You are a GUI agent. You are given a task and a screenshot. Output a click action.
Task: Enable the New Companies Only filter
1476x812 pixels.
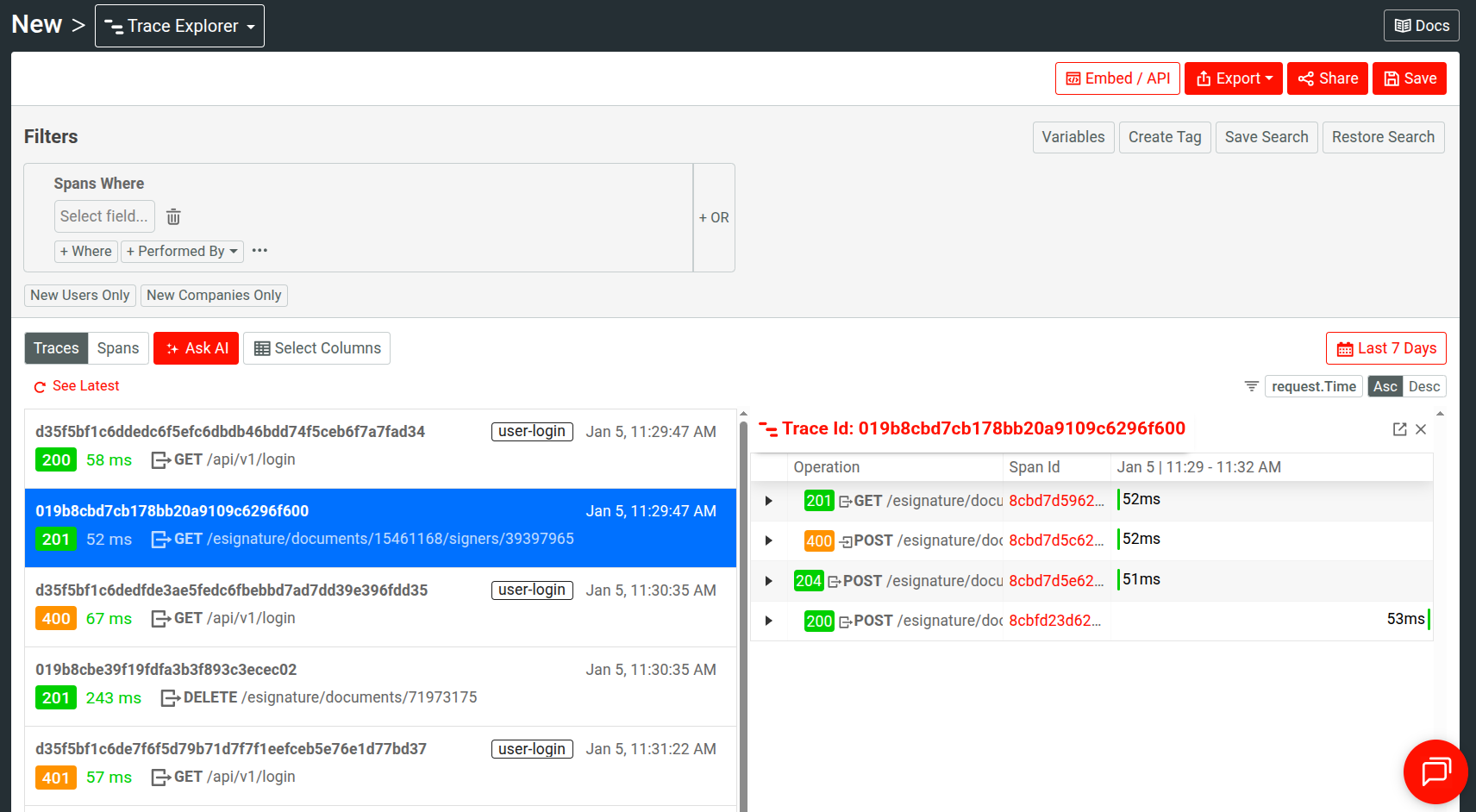click(x=213, y=295)
